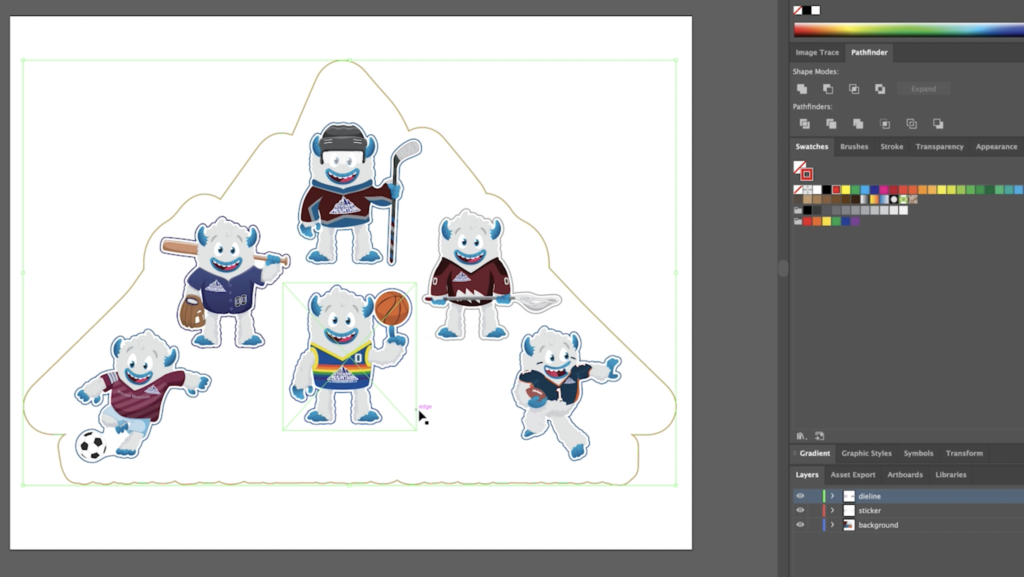Viewport: 1024px width, 577px height.
Task: Click the None swatch in swatches row
Action: coord(798,189)
